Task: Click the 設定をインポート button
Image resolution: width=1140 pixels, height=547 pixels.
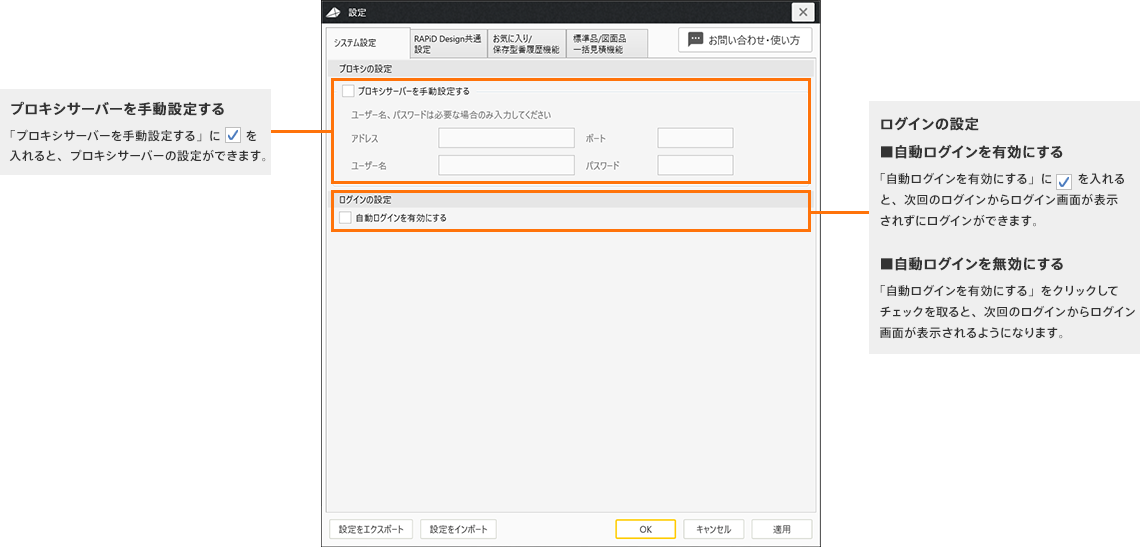Action: pos(458,529)
